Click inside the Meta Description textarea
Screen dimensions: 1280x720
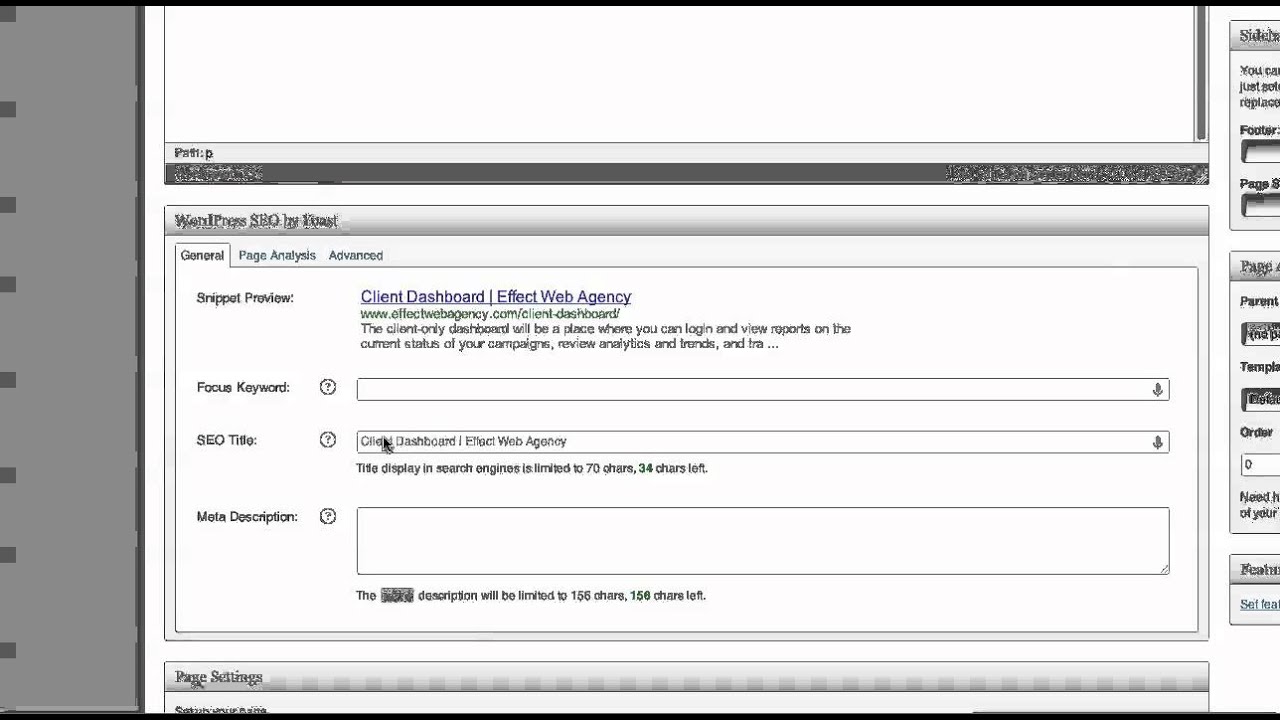coord(762,541)
